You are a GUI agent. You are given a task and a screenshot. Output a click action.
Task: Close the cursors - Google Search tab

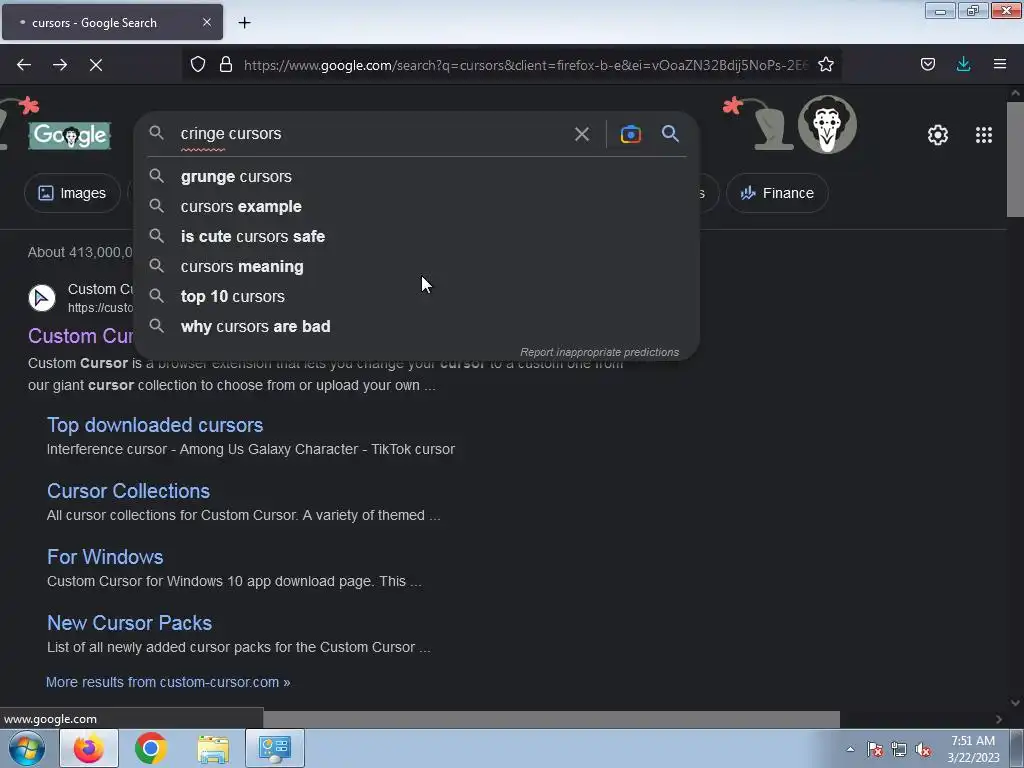pos(206,22)
